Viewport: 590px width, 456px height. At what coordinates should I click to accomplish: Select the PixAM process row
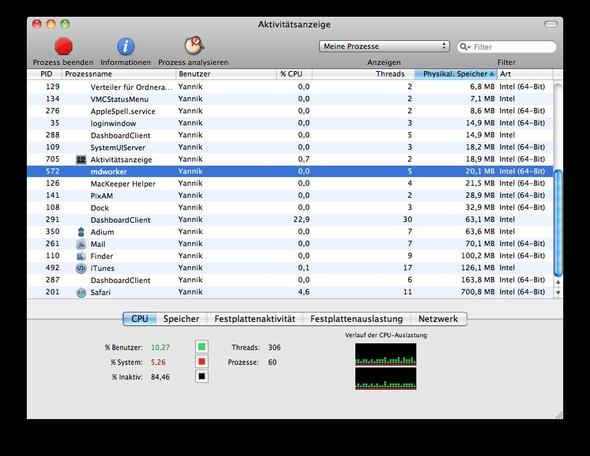290,196
